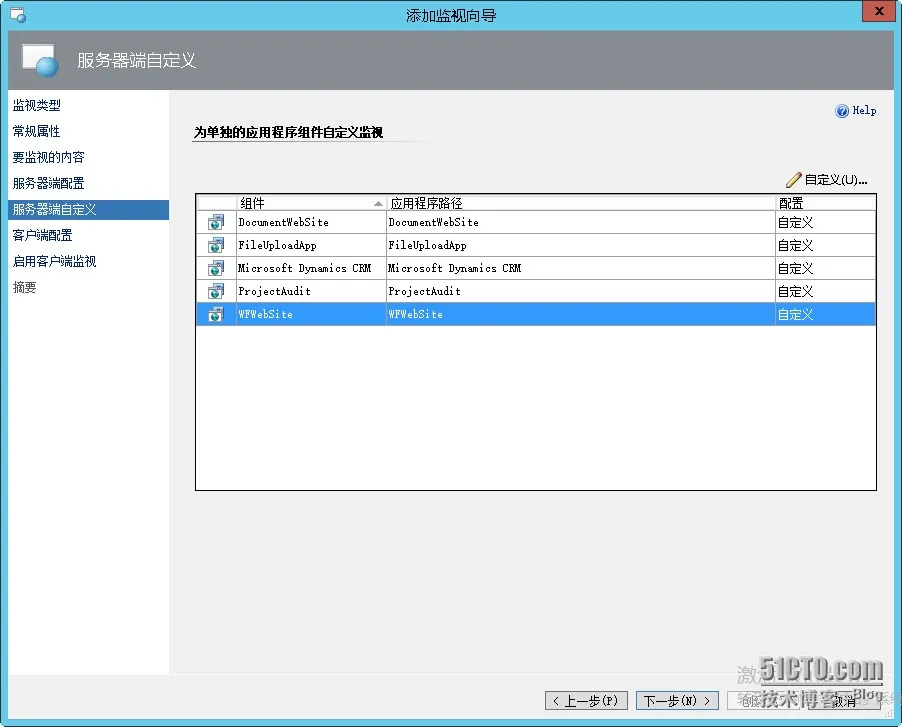Go to 服务器端配置 step
The image size is (902, 727).
point(49,183)
